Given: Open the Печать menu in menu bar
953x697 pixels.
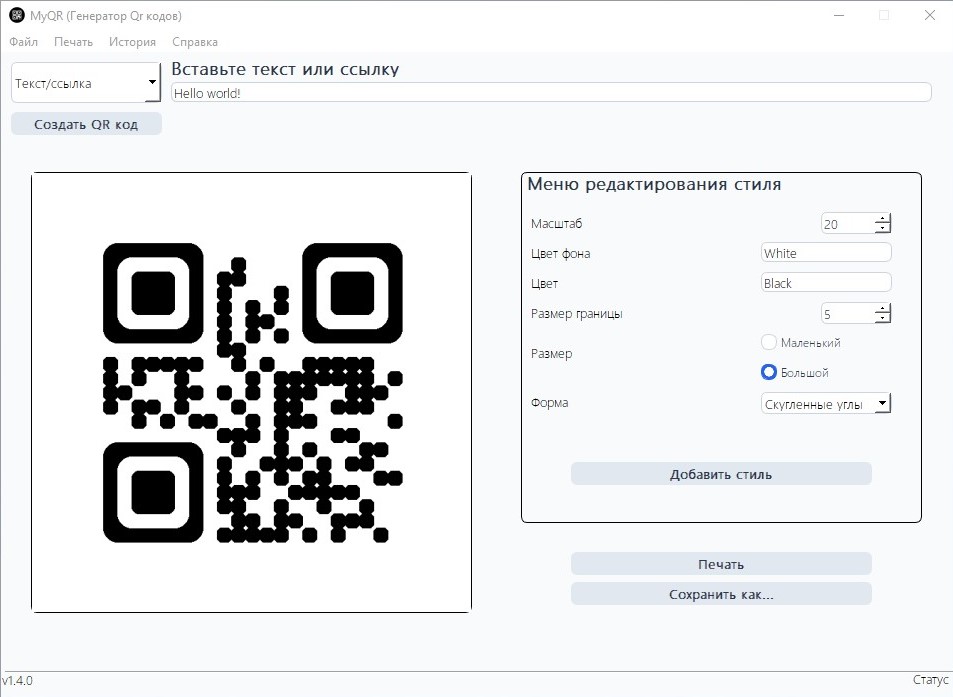Looking at the screenshot, I should coord(74,42).
